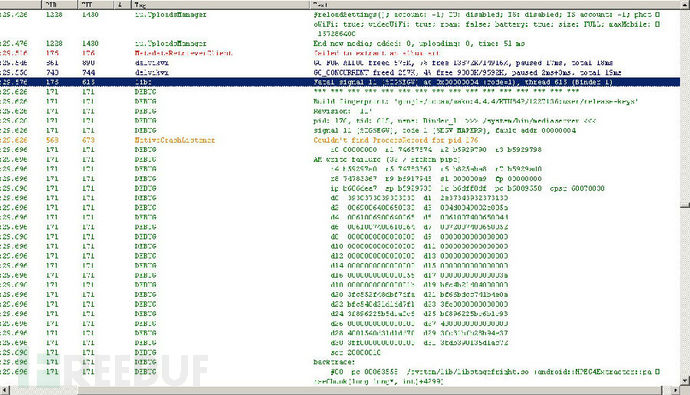Select the 'd20 / d21' register dump row
The width and height of the screenshot is (690, 395).
340,295
